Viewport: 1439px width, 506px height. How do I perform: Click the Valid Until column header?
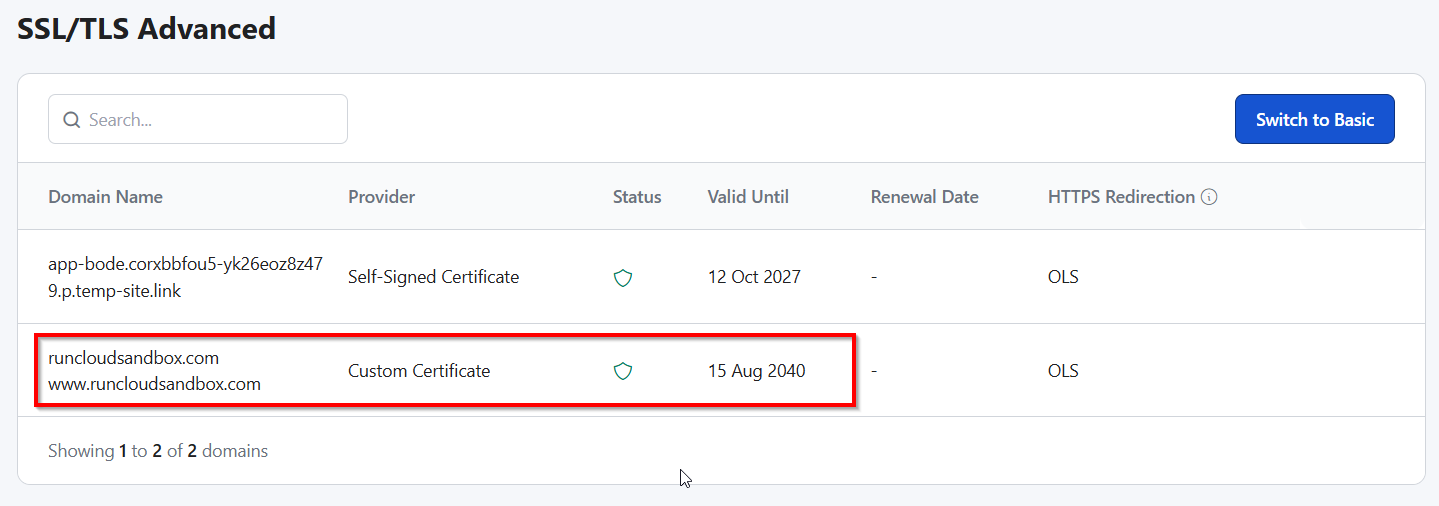coord(748,197)
